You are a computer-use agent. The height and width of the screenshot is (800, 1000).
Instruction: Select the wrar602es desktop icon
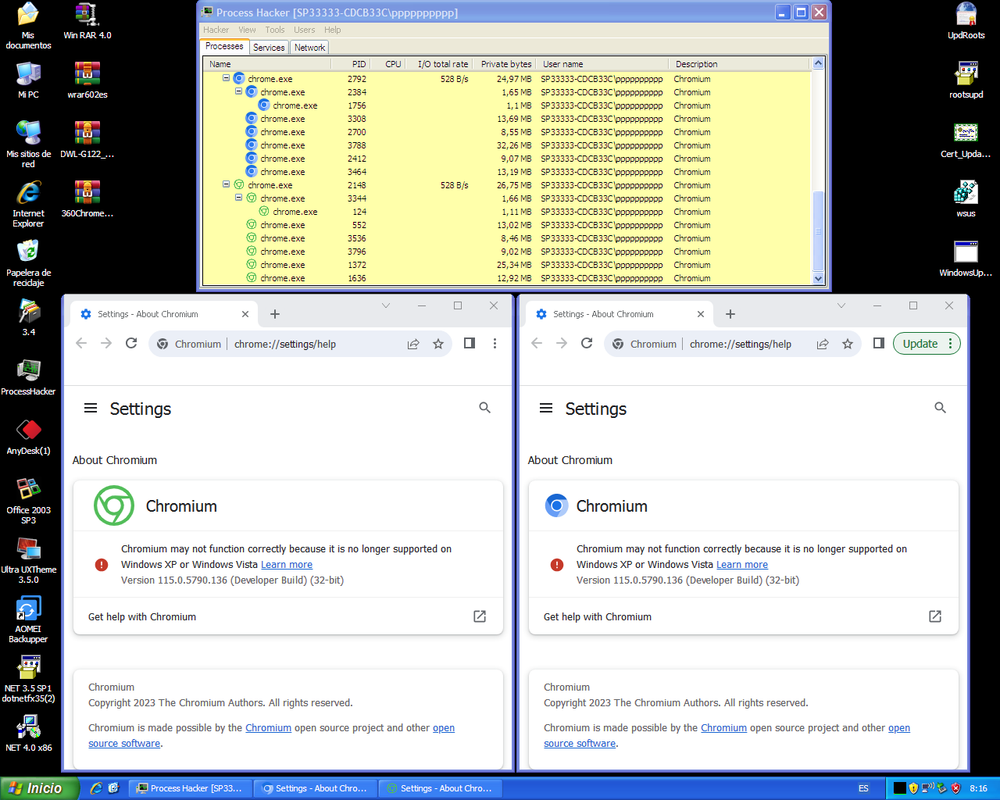(87, 80)
